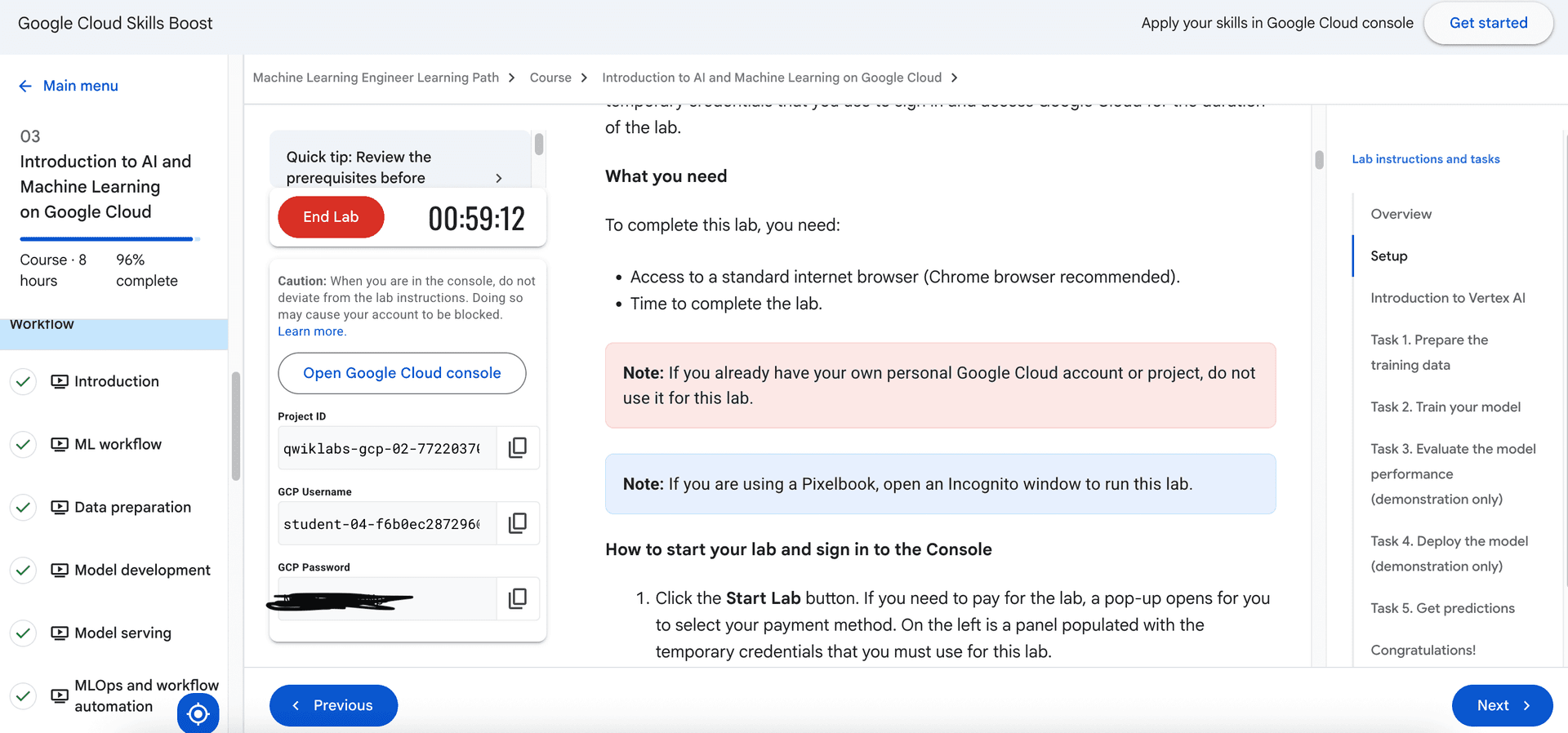Click the blue floating target button
Viewport: 1568px width, 733px height.
coord(198,714)
